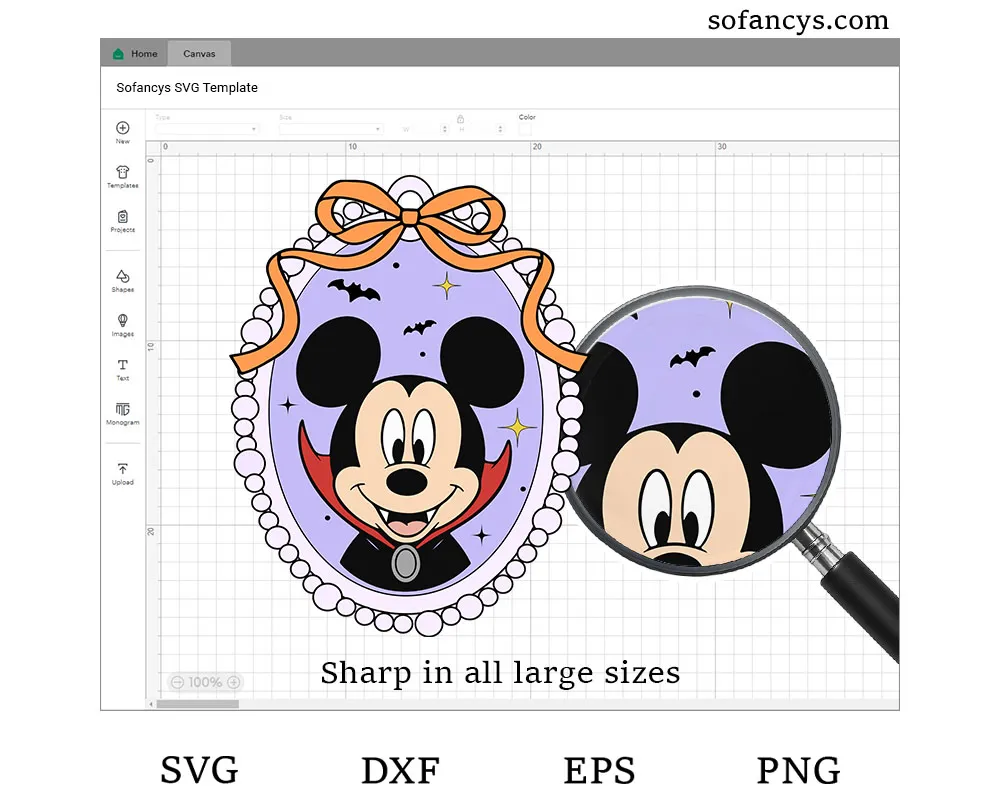Click the EPS format label
The width and height of the screenshot is (1000, 800).
599,770
